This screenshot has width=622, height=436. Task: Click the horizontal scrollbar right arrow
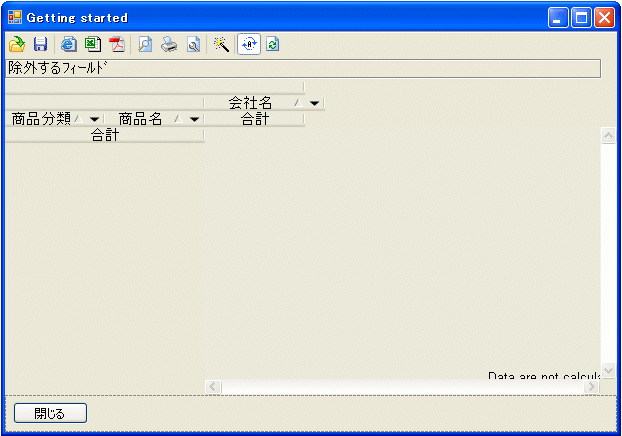click(x=591, y=386)
